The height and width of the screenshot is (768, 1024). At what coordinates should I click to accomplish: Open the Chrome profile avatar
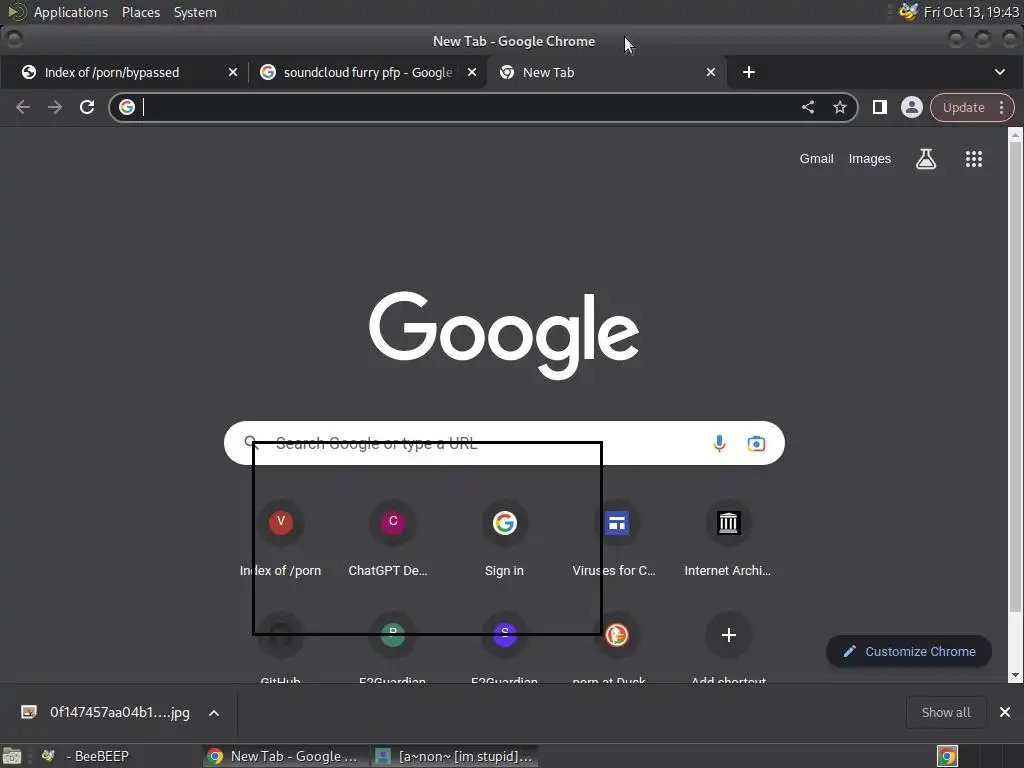[912, 107]
